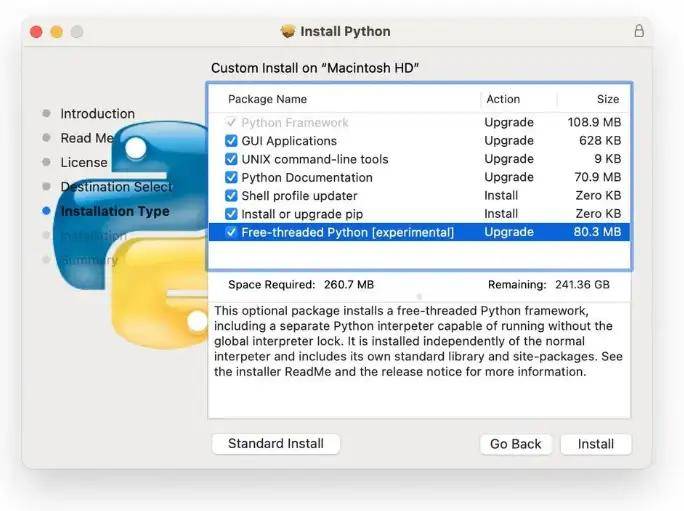This screenshot has height=511, width=684.
Task: Select Free-threaded Python [experimental] row label
Action: pos(347,232)
